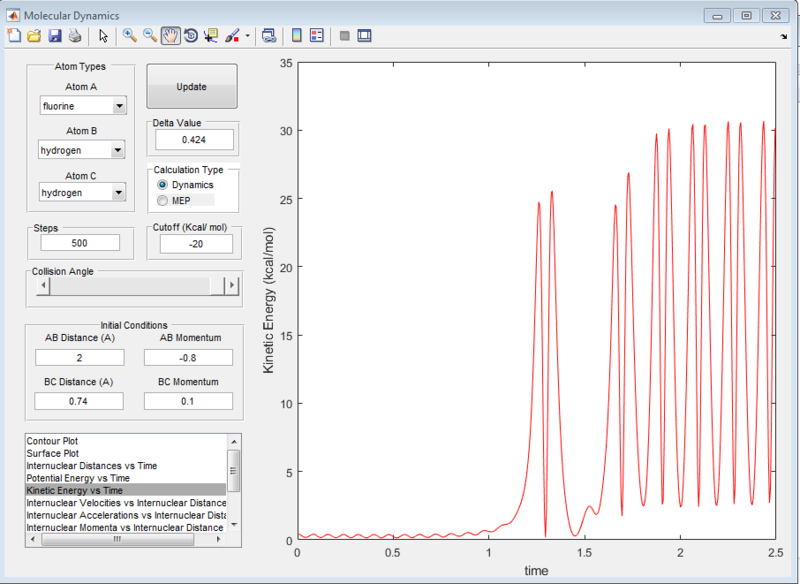Image resolution: width=800 pixels, height=584 pixels.
Task: Click the Link Plot icon
Action: (x=269, y=36)
